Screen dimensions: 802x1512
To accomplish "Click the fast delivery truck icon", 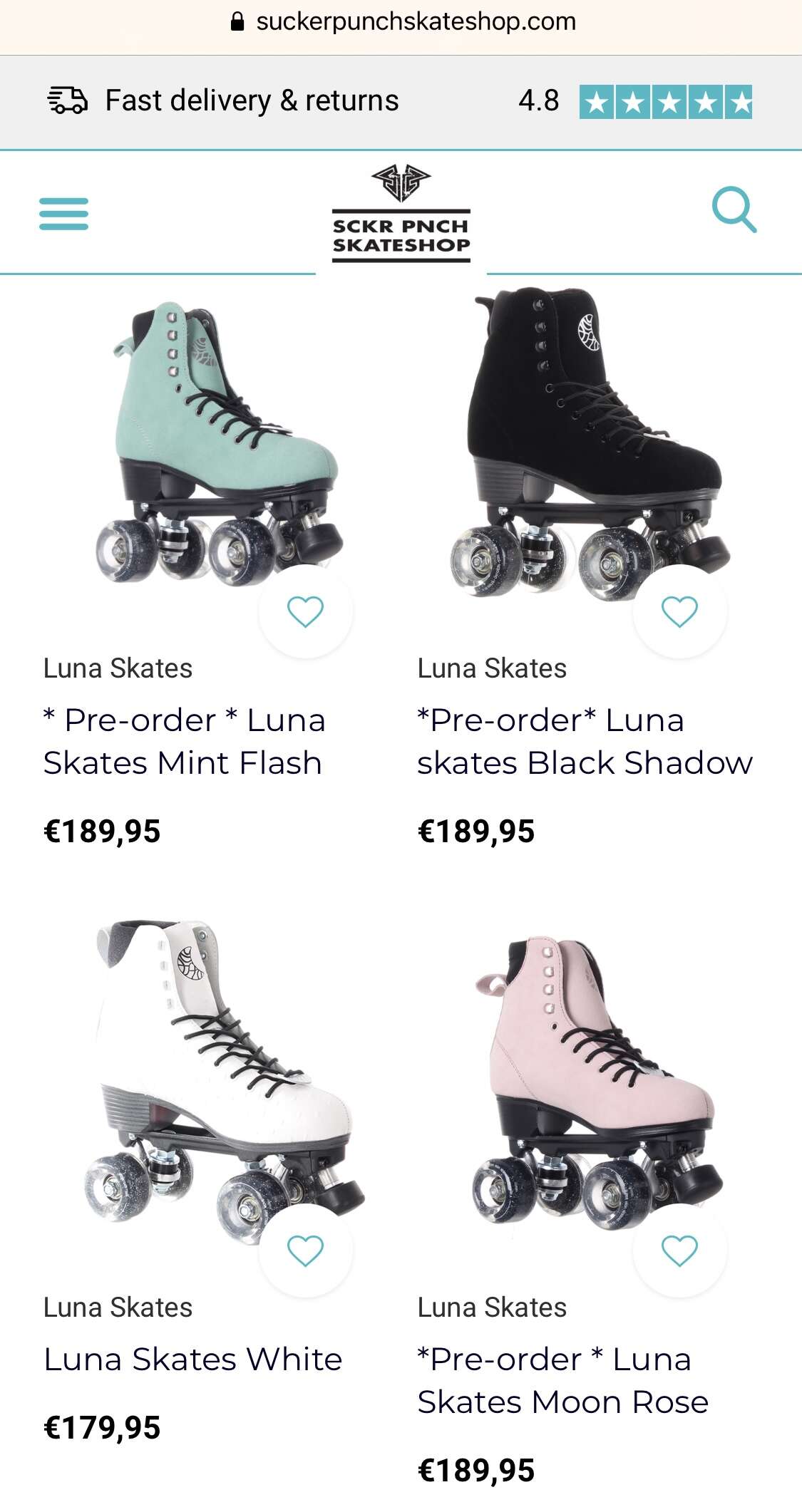I will pos(68,100).
